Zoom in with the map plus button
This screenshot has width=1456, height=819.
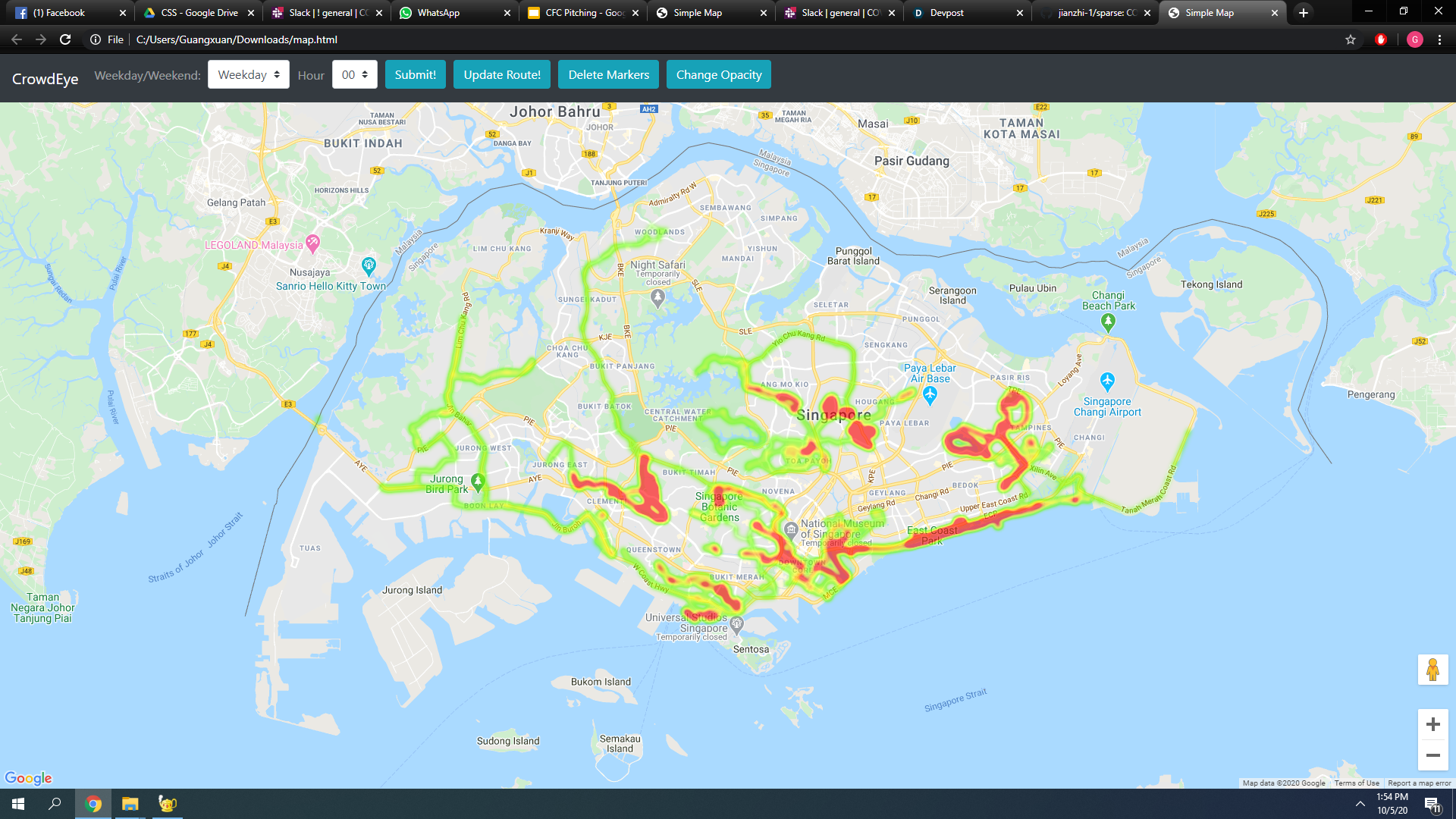pyautogui.click(x=1432, y=724)
